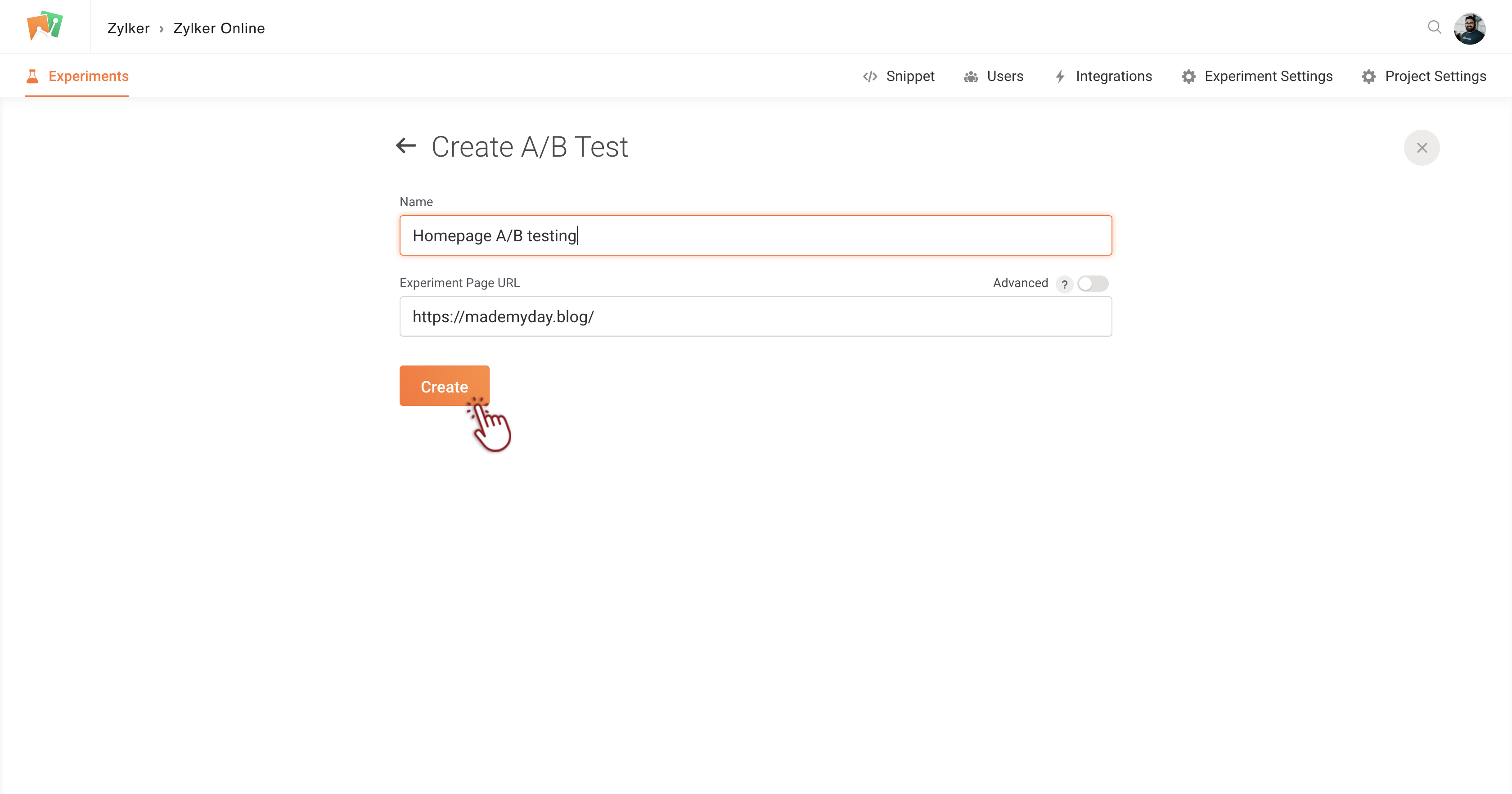The height and width of the screenshot is (794, 1512).
Task: Open the Project Settings menu
Action: click(1435, 77)
